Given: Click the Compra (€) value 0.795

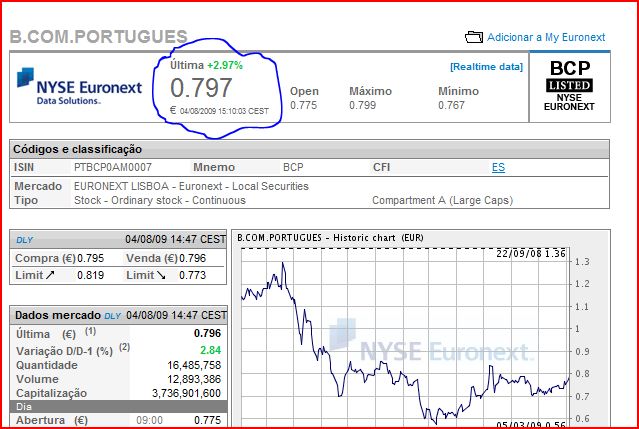Looking at the screenshot, I should (x=90, y=258).
